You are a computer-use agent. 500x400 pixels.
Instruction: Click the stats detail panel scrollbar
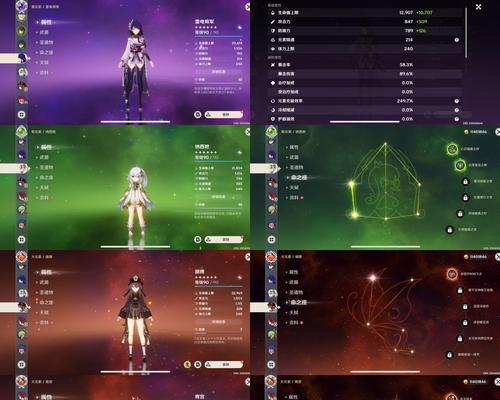(466, 33)
